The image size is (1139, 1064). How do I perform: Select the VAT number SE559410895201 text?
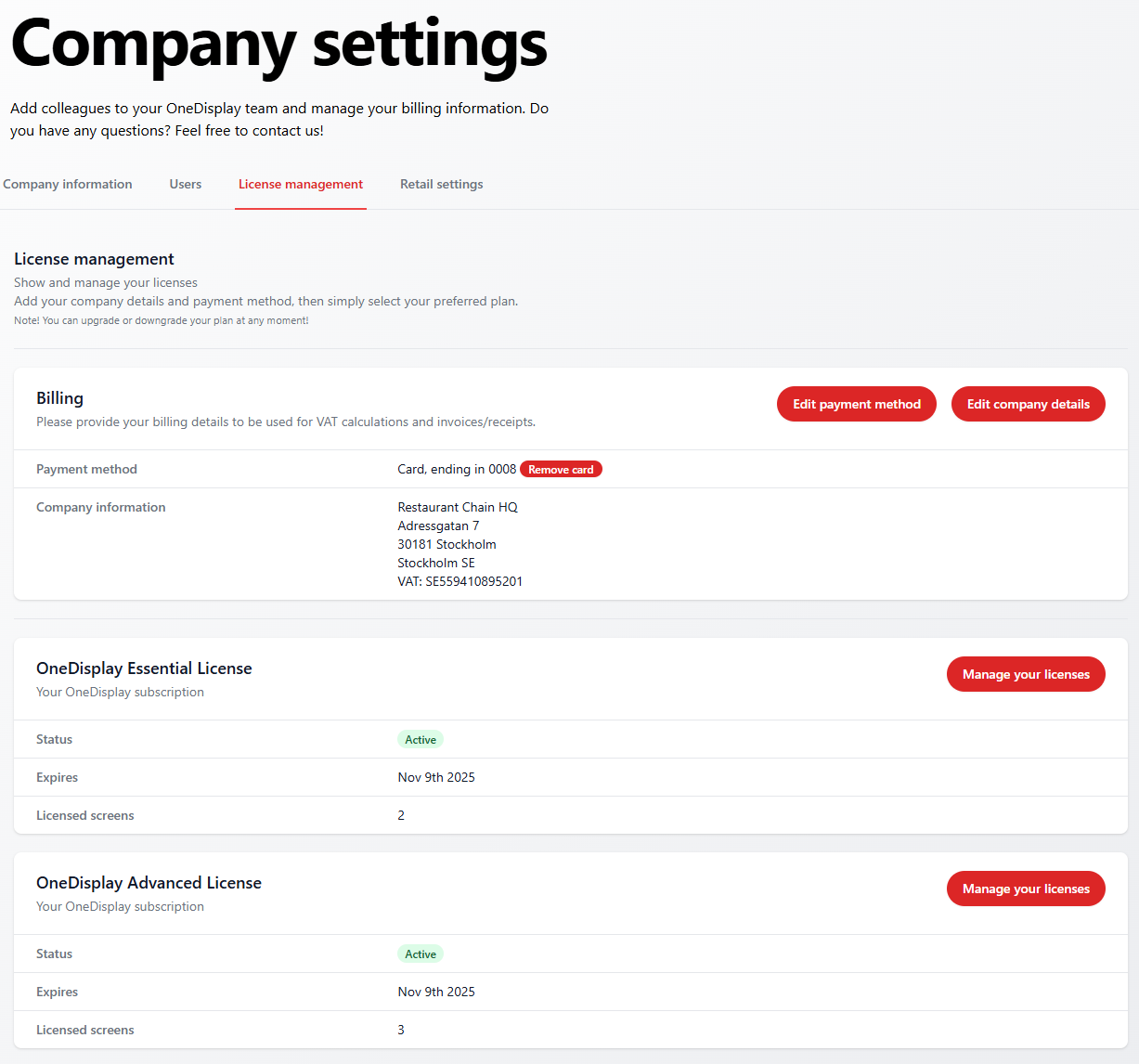pos(473,581)
